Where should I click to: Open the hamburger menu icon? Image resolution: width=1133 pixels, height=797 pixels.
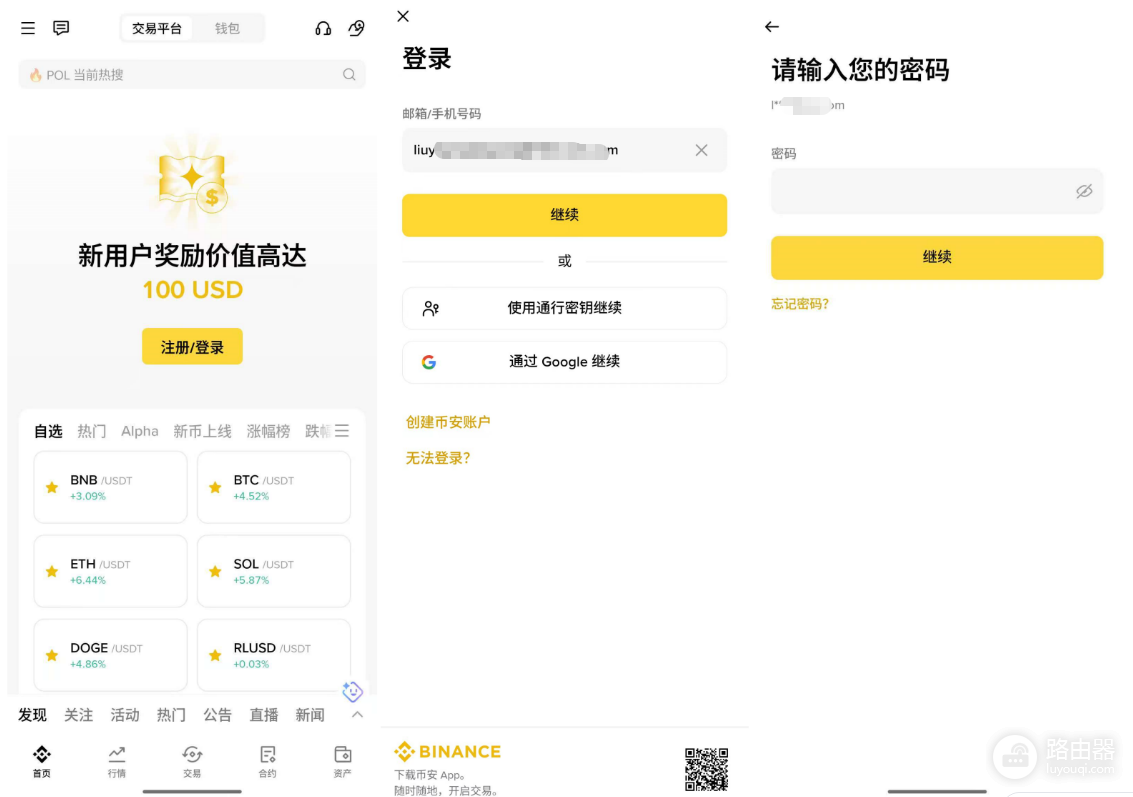(27, 28)
